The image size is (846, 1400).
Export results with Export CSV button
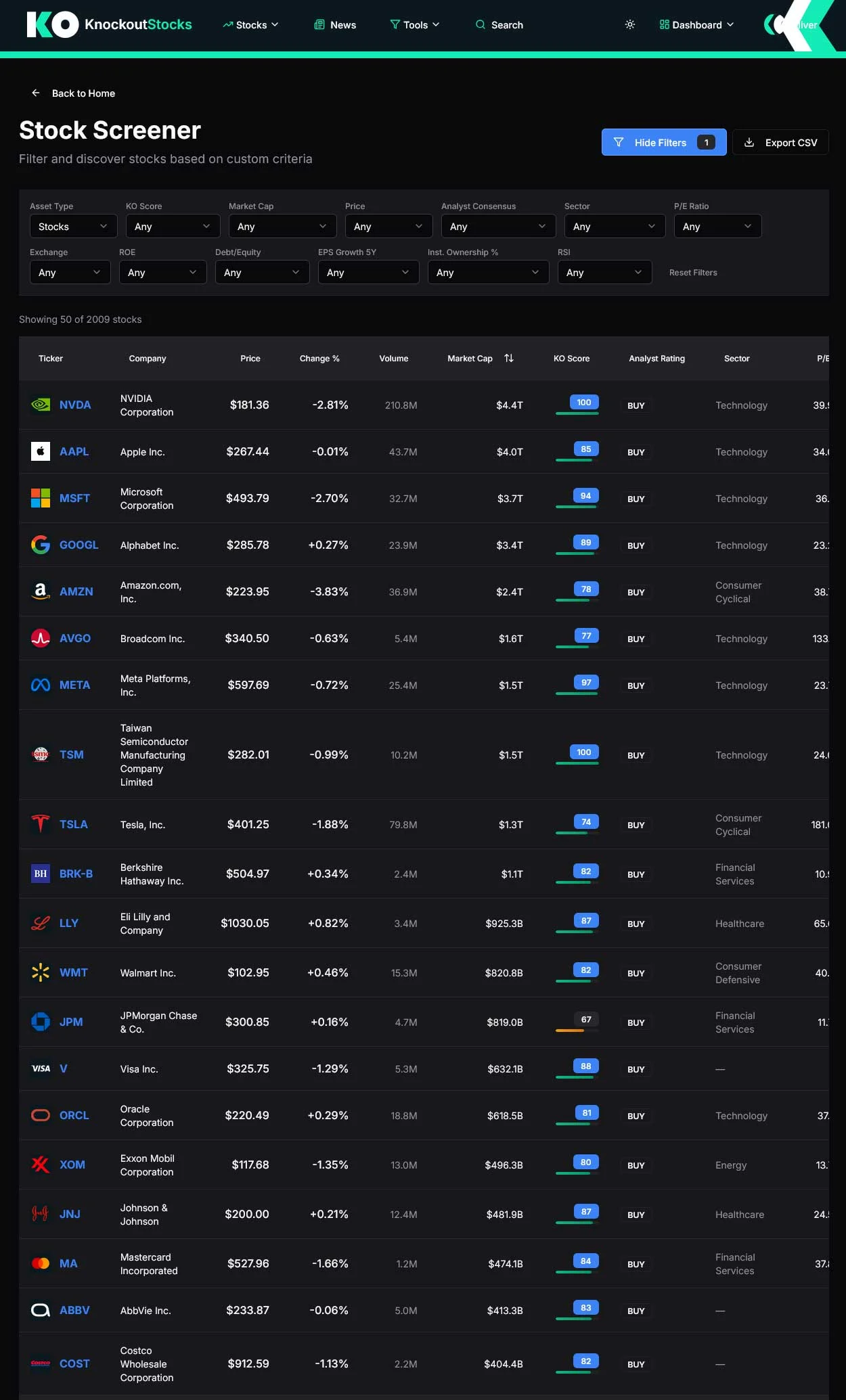pos(780,143)
